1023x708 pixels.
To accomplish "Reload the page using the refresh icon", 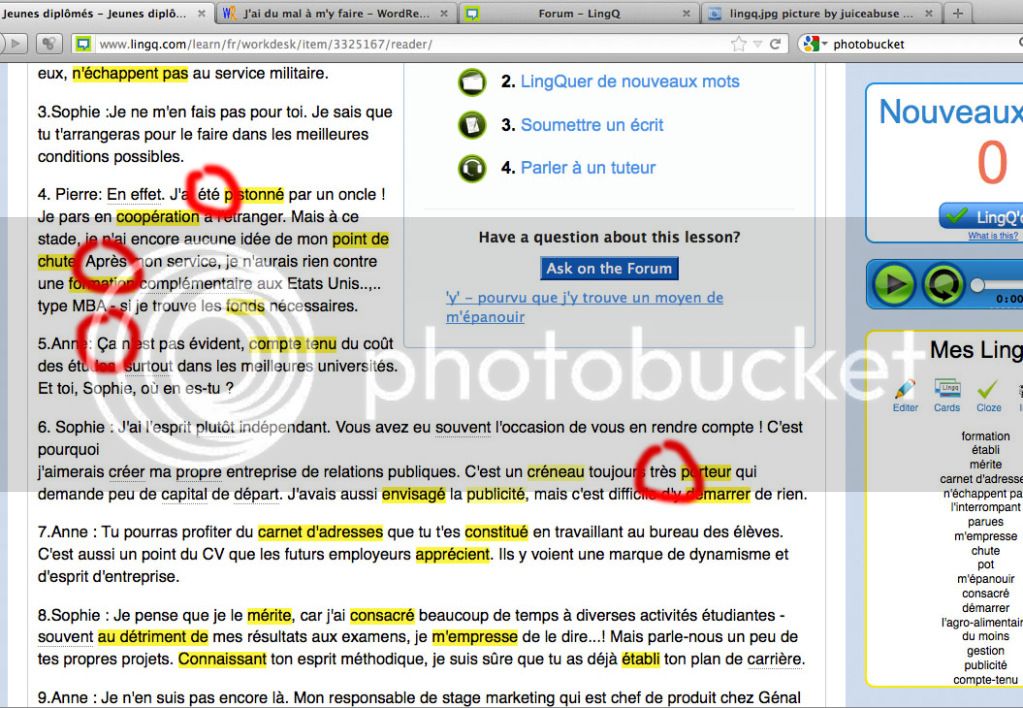I will [775, 44].
